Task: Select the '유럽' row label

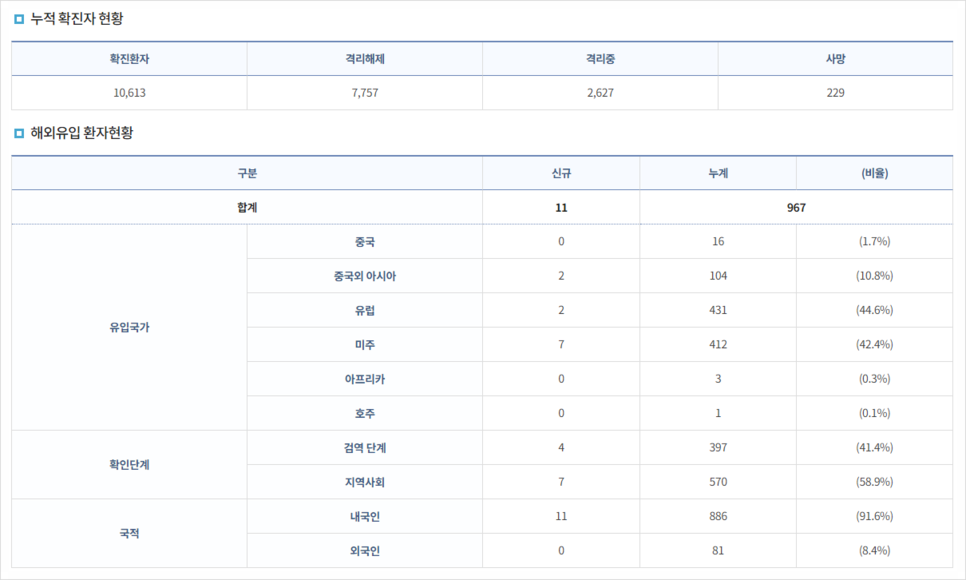Action: (x=365, y=311)
